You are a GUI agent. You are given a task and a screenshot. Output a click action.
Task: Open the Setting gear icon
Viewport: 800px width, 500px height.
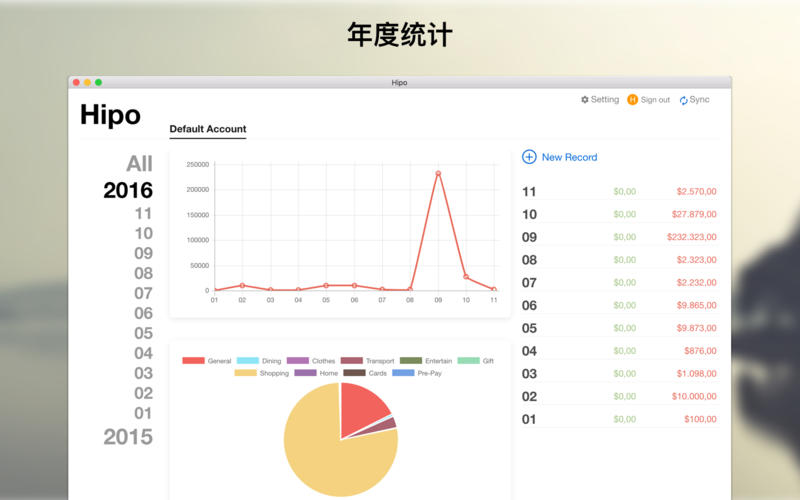pyautogui.click(x=585, y=99)
